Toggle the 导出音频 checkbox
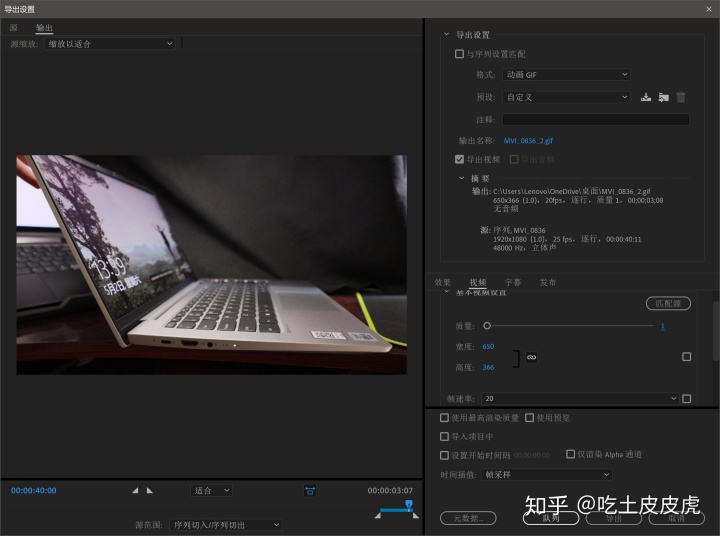 tap(514, 159)
